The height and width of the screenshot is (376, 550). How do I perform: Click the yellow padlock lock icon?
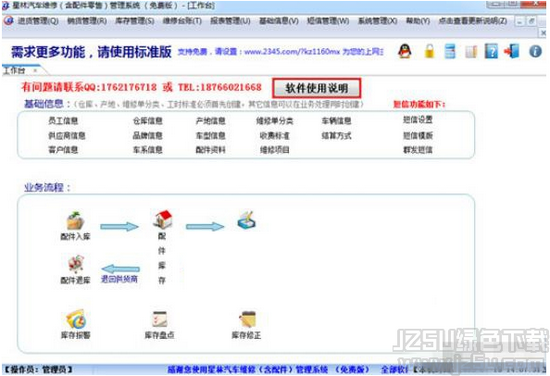tap(429, 51)
